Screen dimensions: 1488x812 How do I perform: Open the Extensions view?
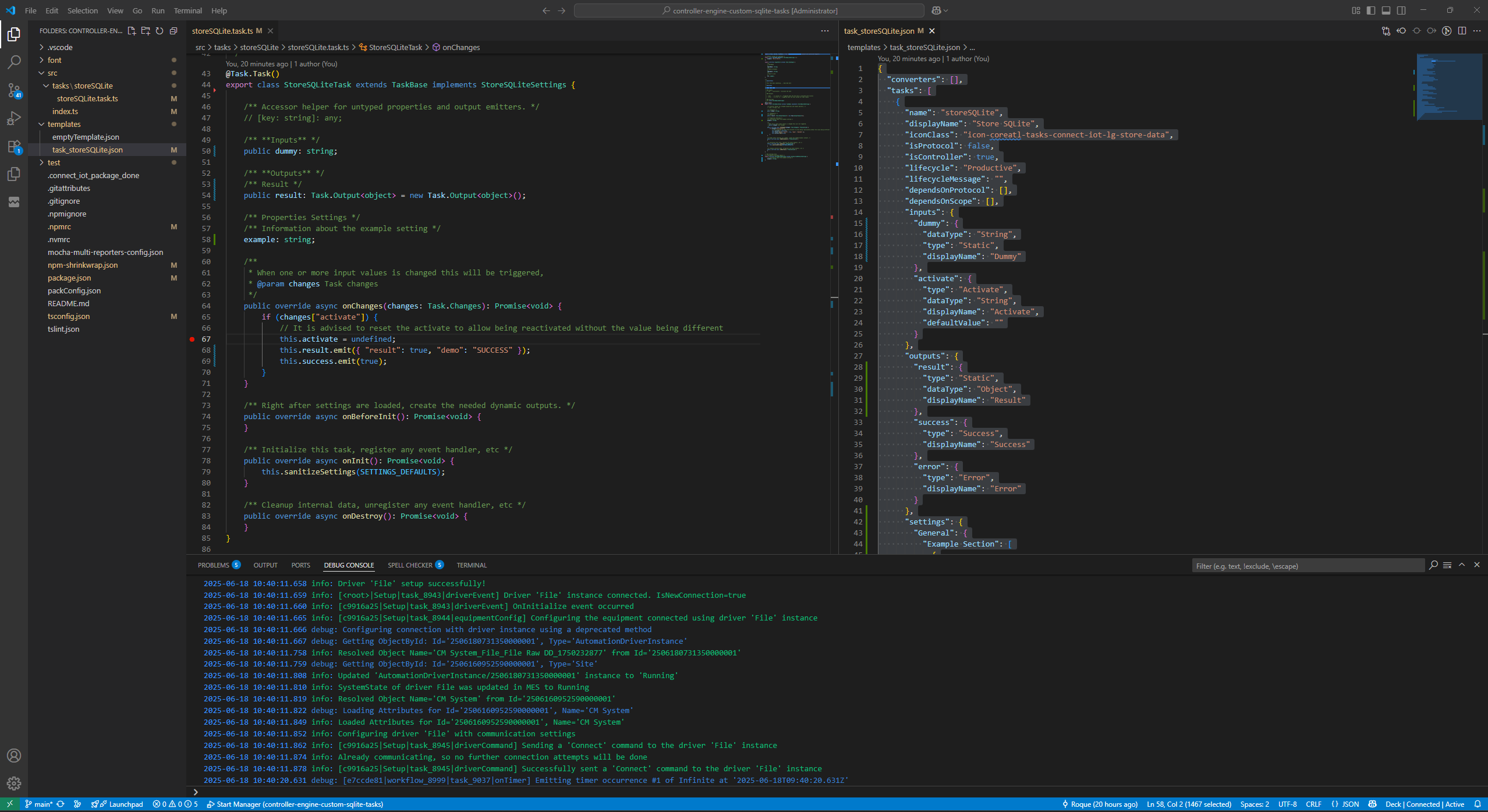tap(14, 147)
